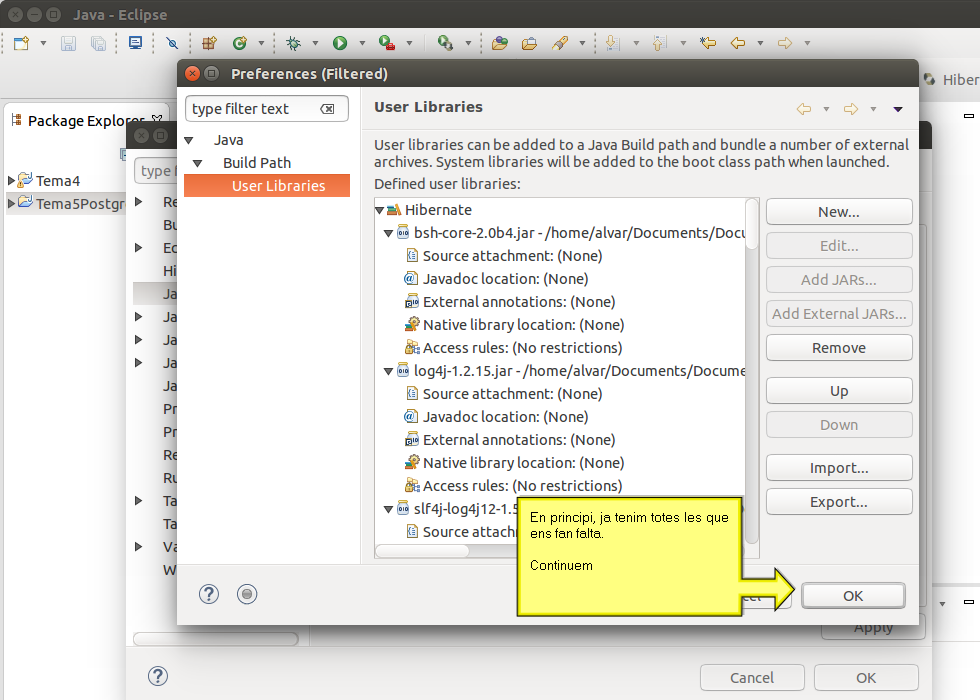Select Native library location under log4j jar
980x700 pixels.
[524, 462]
